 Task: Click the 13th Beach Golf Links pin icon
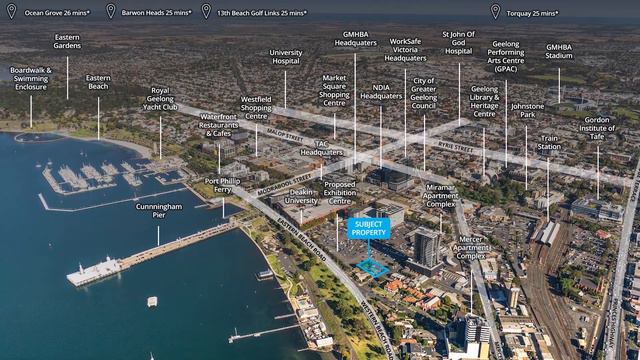pyautogui.click(x=207, y=11)
